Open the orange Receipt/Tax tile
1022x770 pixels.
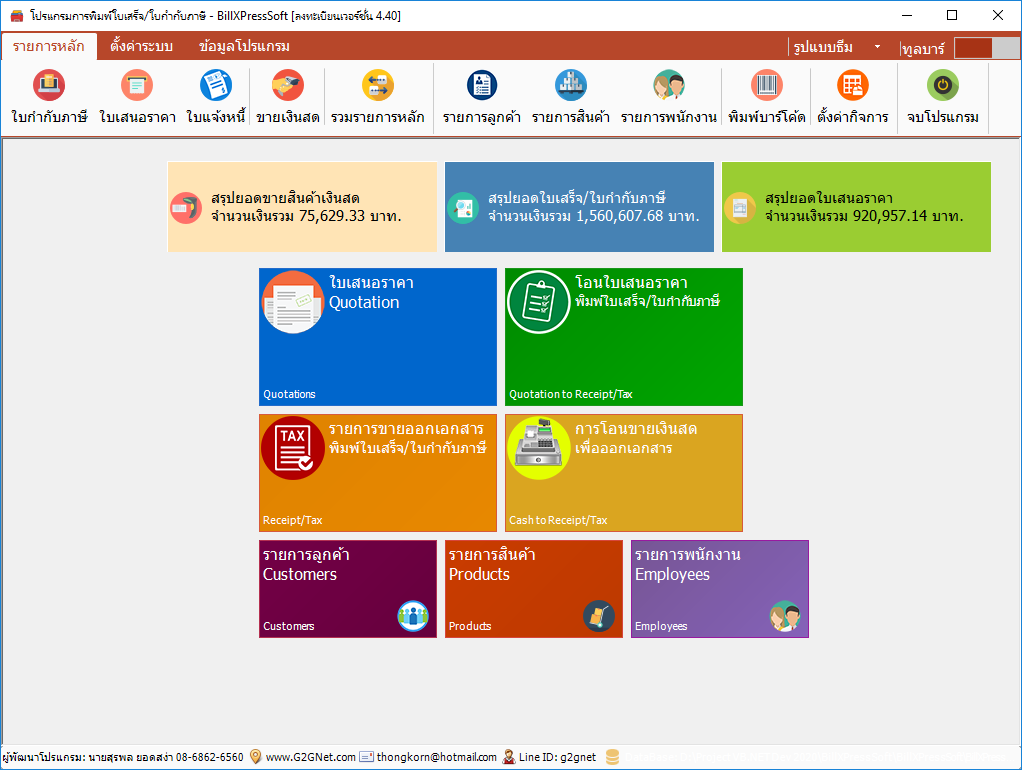pos(378,473)
